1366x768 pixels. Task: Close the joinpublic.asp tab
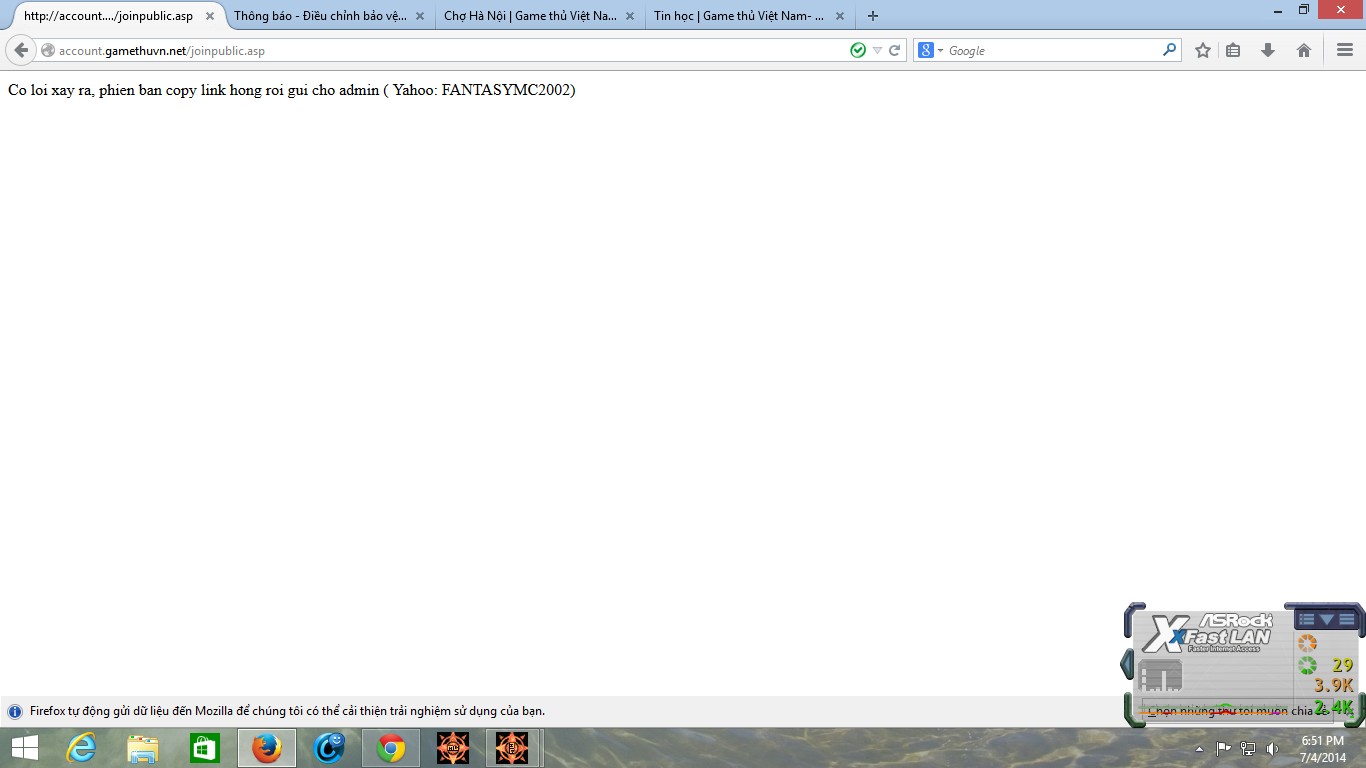tap(210, 16)
